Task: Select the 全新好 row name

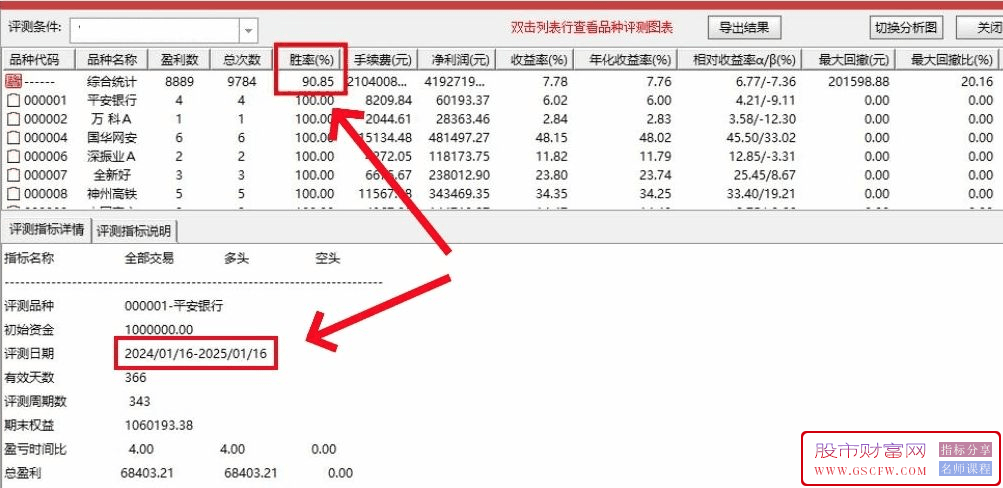Action: pos(112,175)
